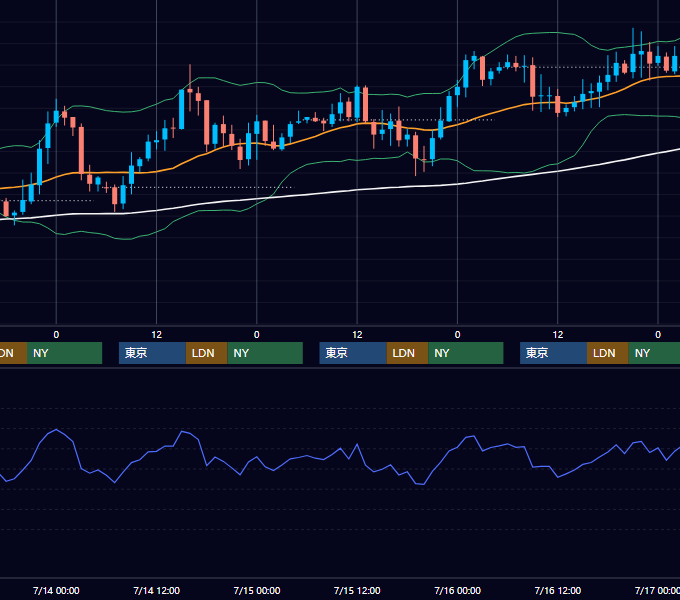Viewport: 680px width, 600px height.
Task: Select the 東京 session block before 7/15 12:00
Action: tap(353, 353)
